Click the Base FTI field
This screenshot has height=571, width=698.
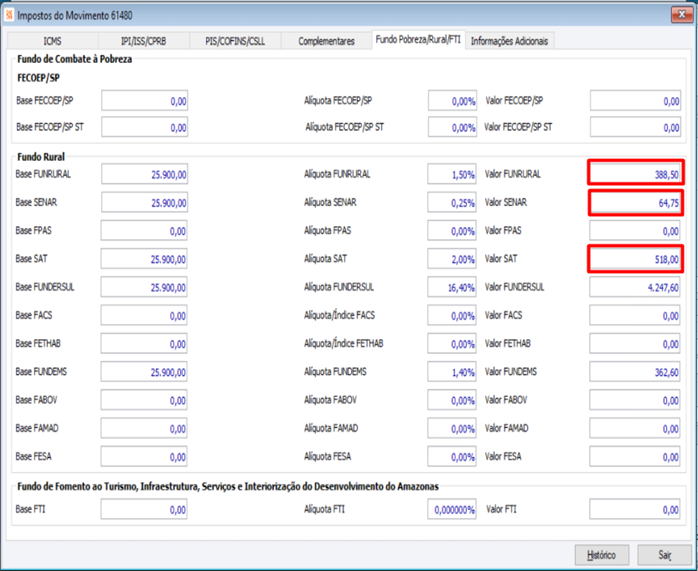(x=144, y=509)
